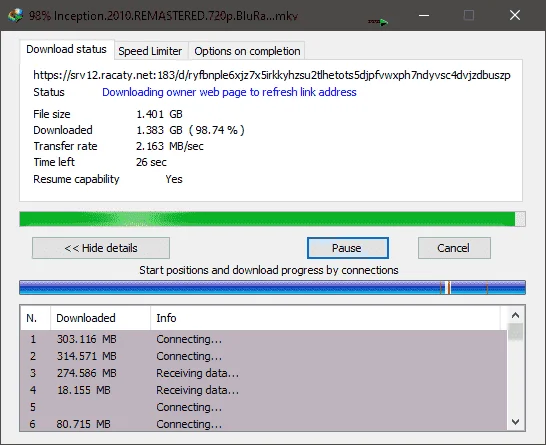Viewport: 546px width, 445px height.
Task: Click the connections list scrollbar thumb
Action: 516,331
